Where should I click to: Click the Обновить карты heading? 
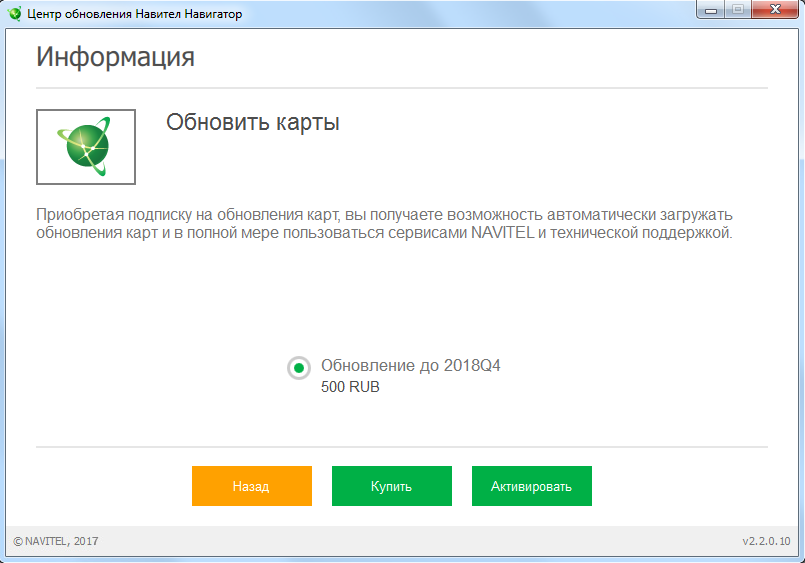(x=253, y=122)
